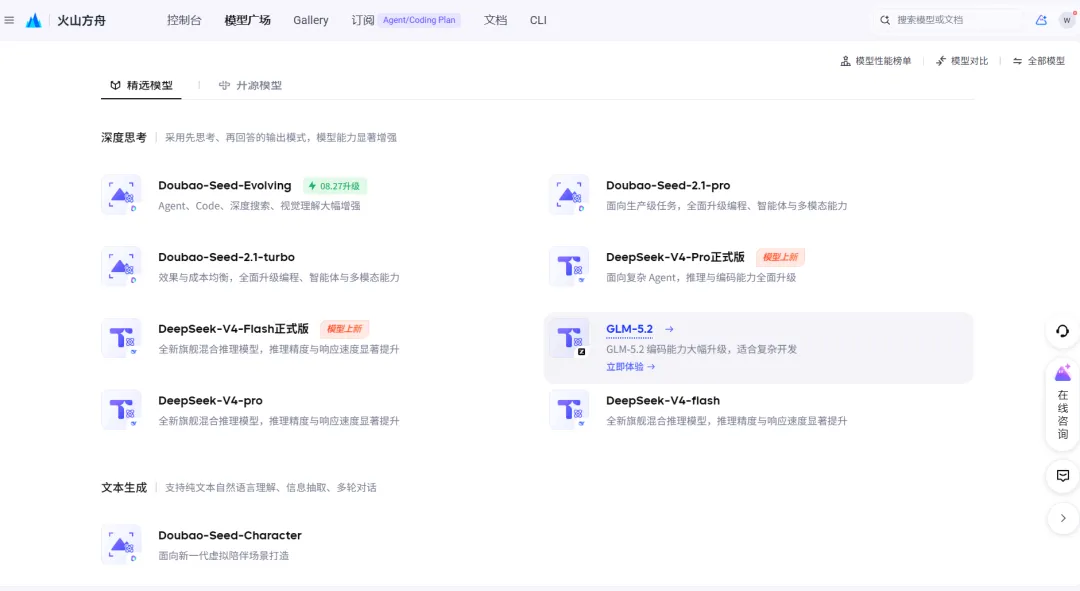
Task: Click the 在线咨询 assistant icon
Action: tap(1063, 374)
